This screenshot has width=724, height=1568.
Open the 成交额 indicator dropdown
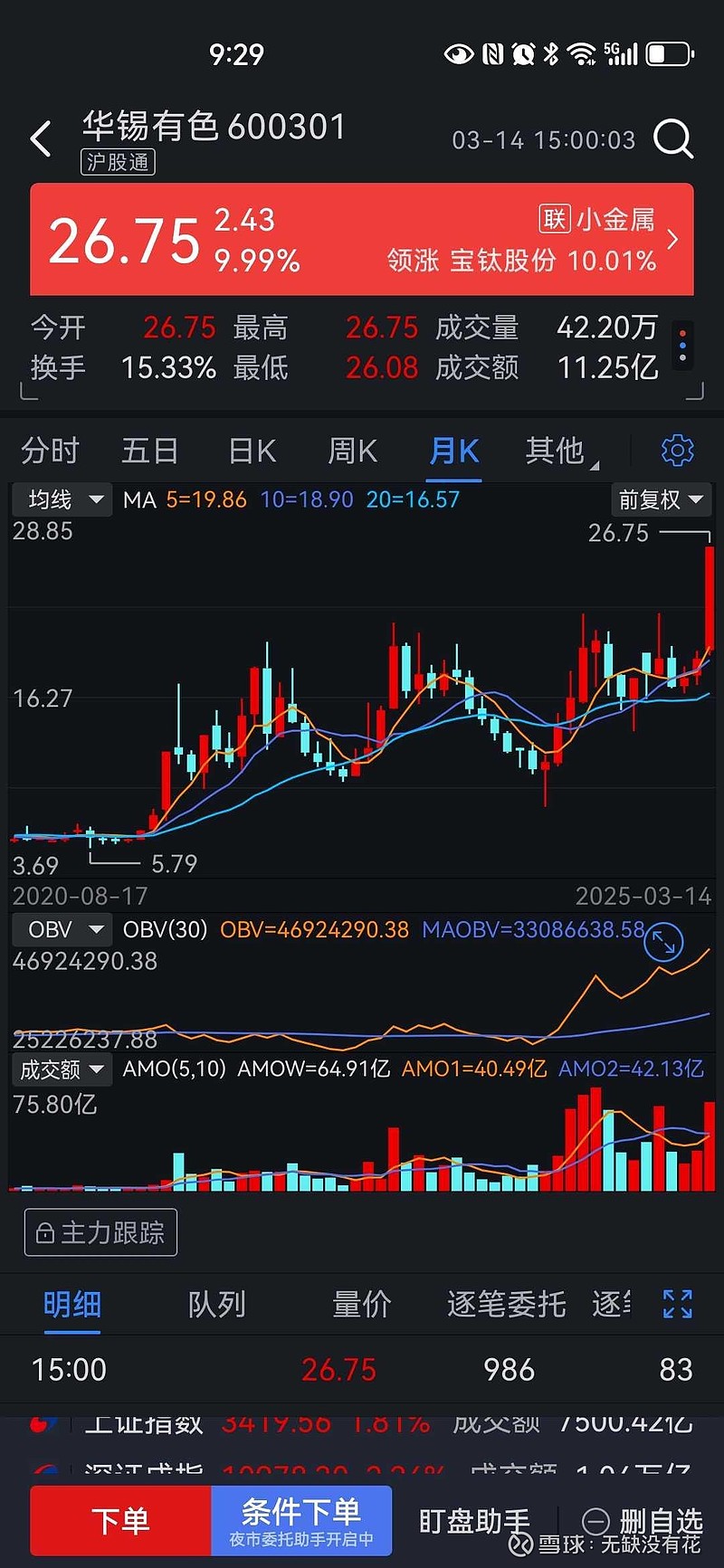[x=62, y=1069]
